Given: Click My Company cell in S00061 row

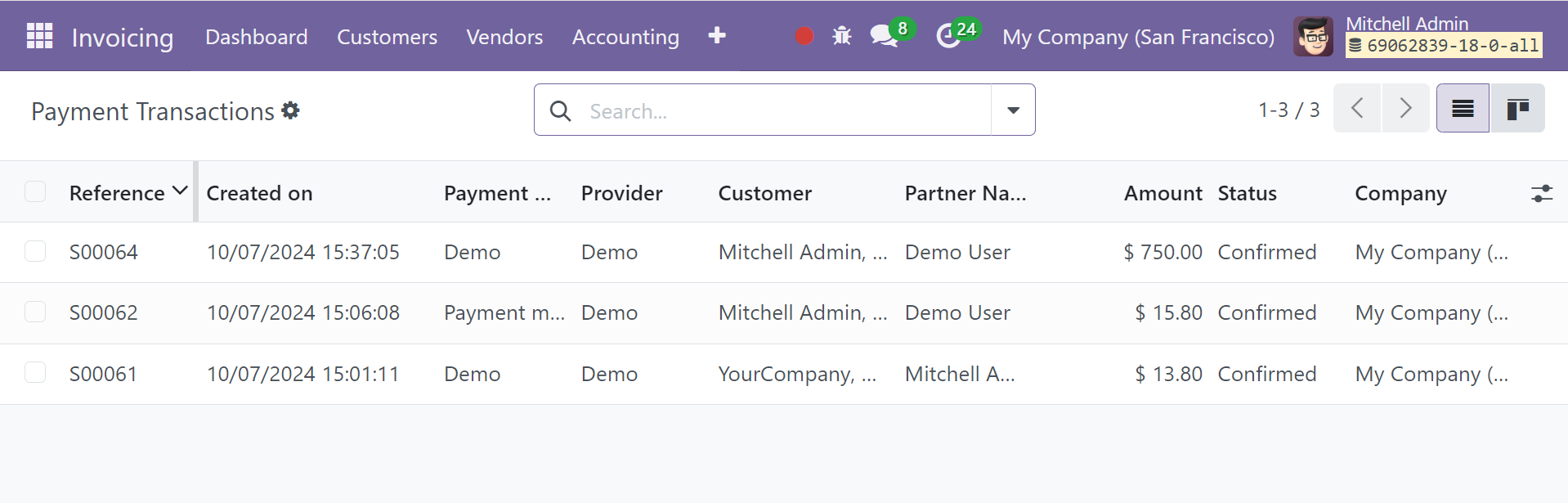Looking at the screenshot, I should point(1431,374).
